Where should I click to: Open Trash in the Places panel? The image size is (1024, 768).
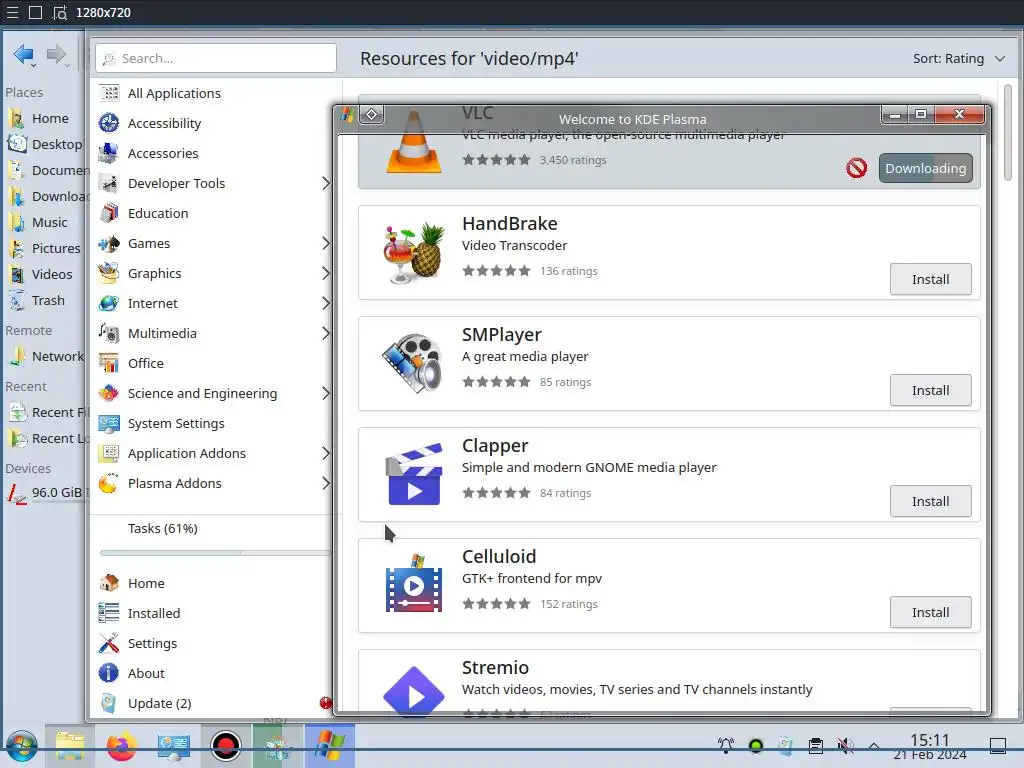(43, 300)
